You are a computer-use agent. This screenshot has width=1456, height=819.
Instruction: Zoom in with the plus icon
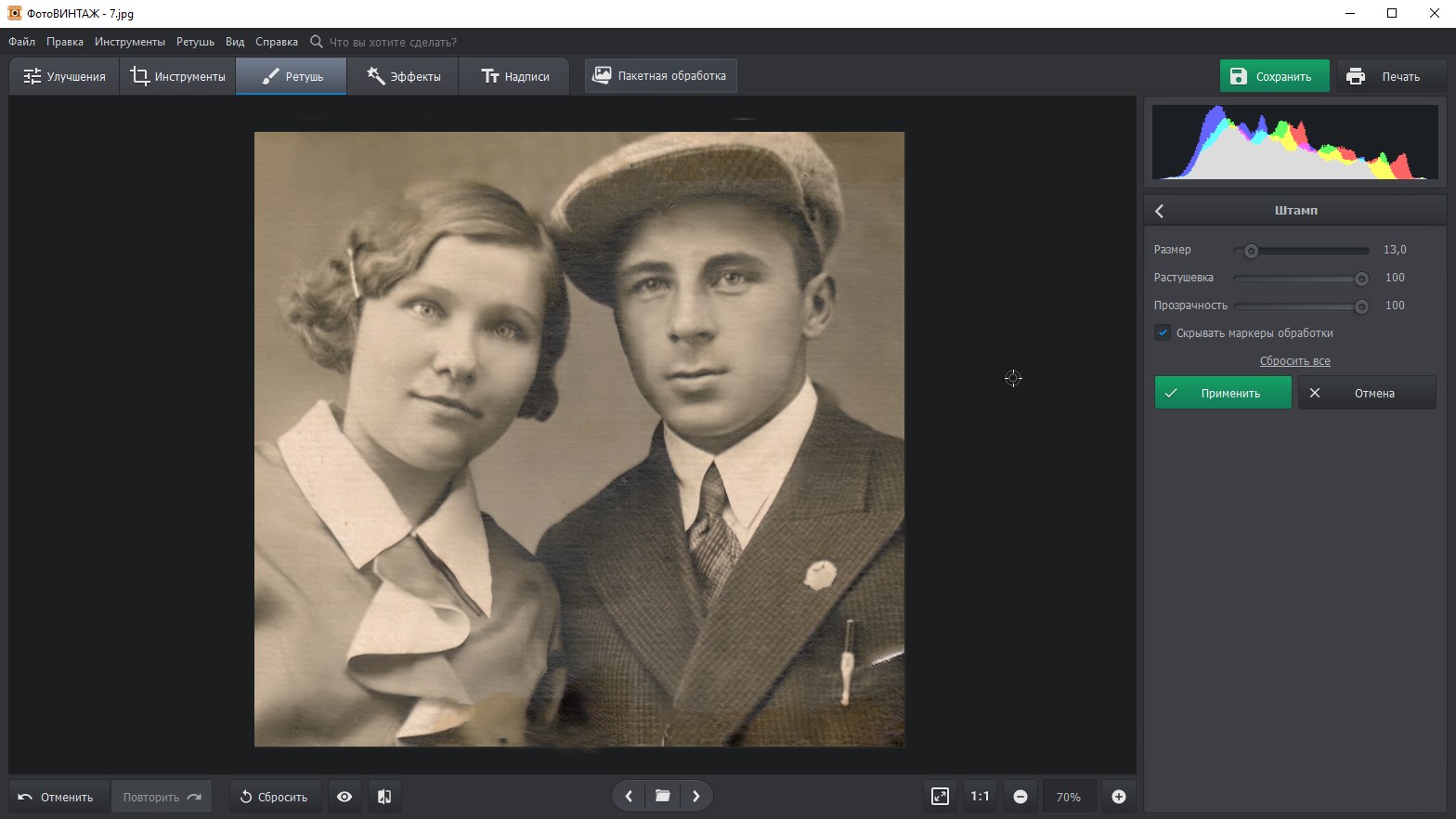[1119, 797]
